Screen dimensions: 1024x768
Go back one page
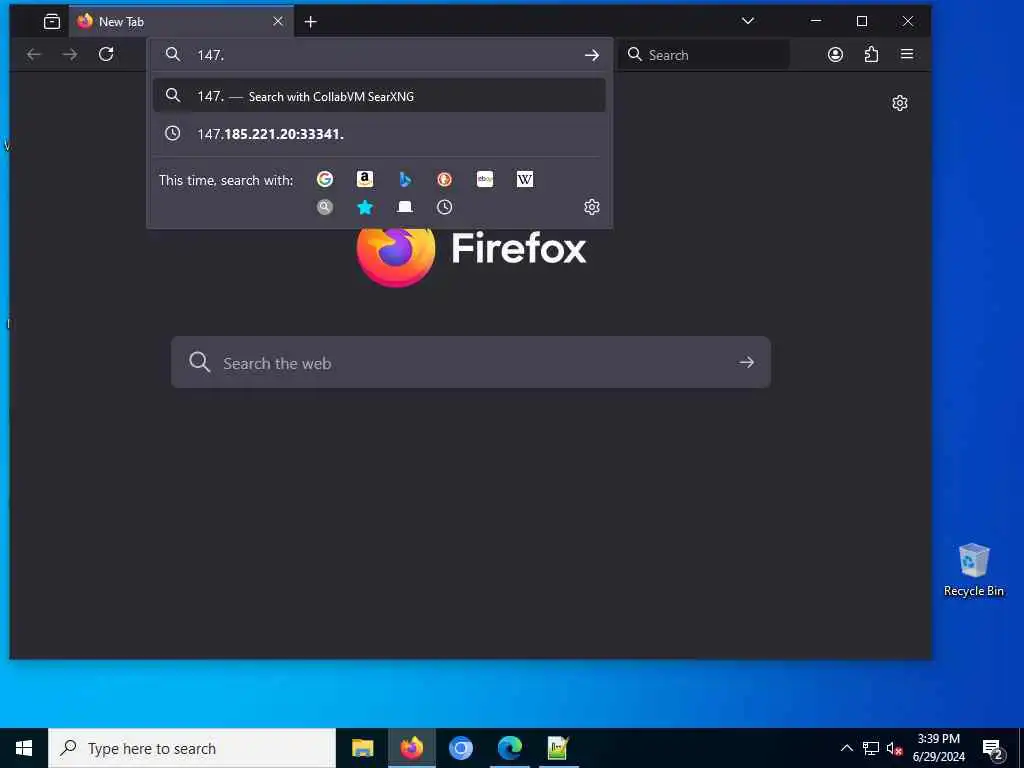click(x=33, y=54)
